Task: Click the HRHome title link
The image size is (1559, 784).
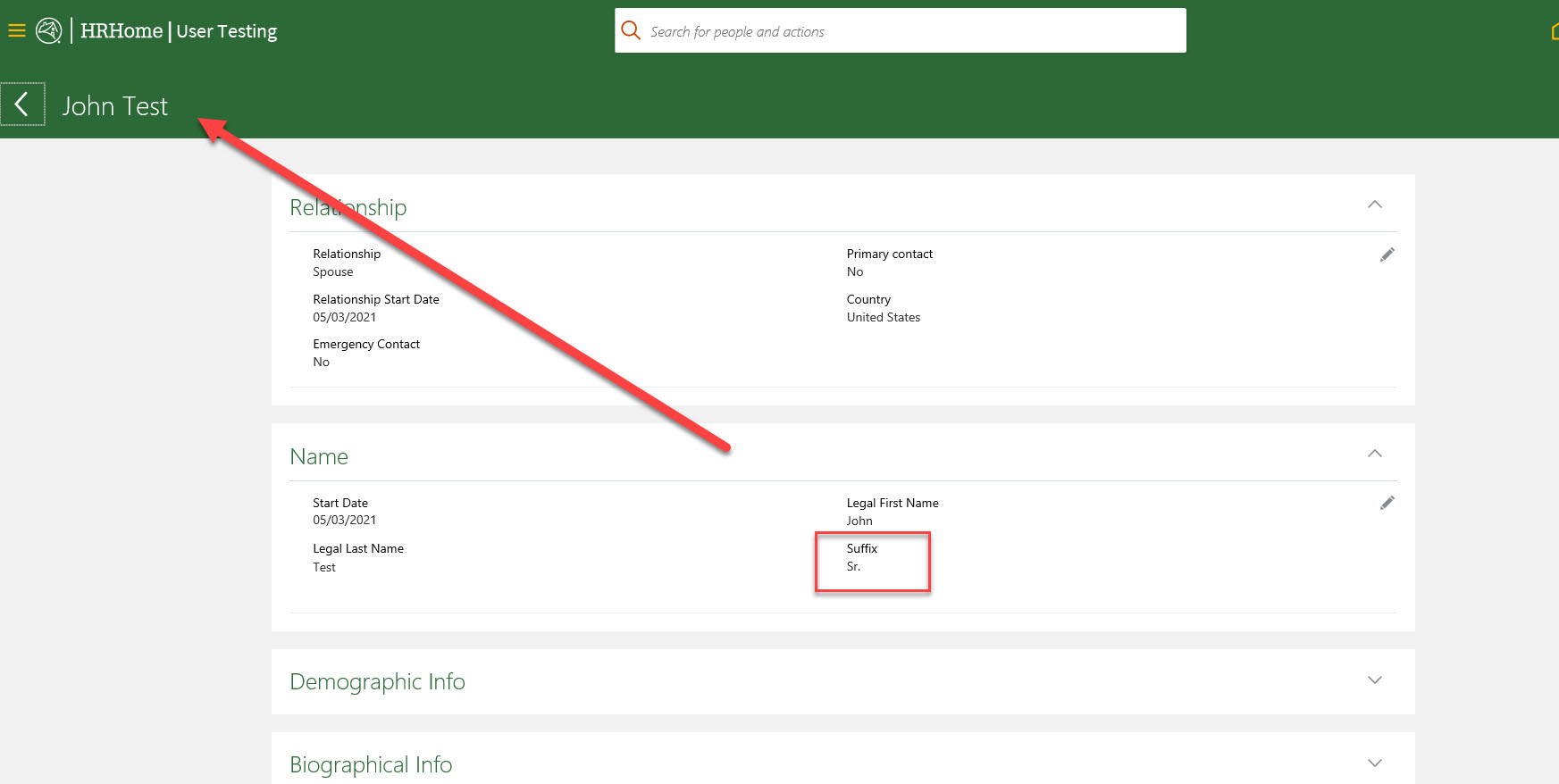Action: pos(122,31)
